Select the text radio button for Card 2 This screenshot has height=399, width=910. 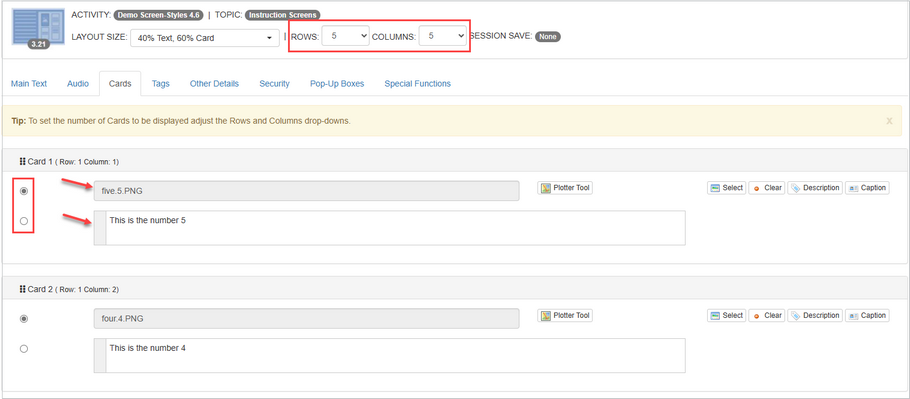point(24,349)
